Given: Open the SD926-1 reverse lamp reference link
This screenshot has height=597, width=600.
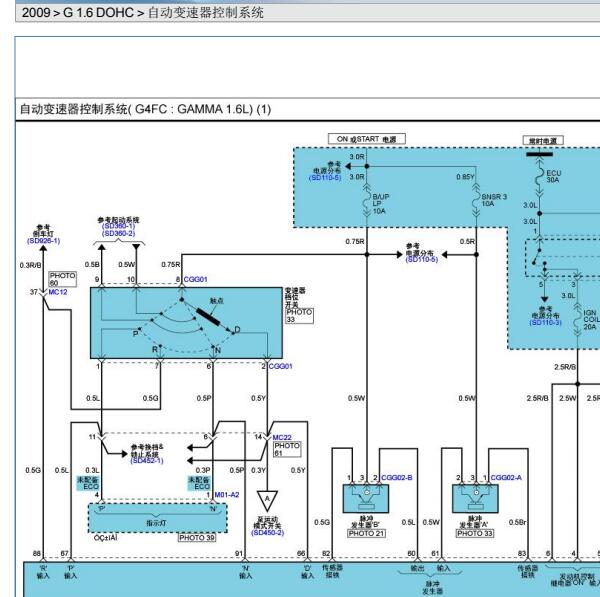Looking at the screenshot, I should [x=43, y=241].
